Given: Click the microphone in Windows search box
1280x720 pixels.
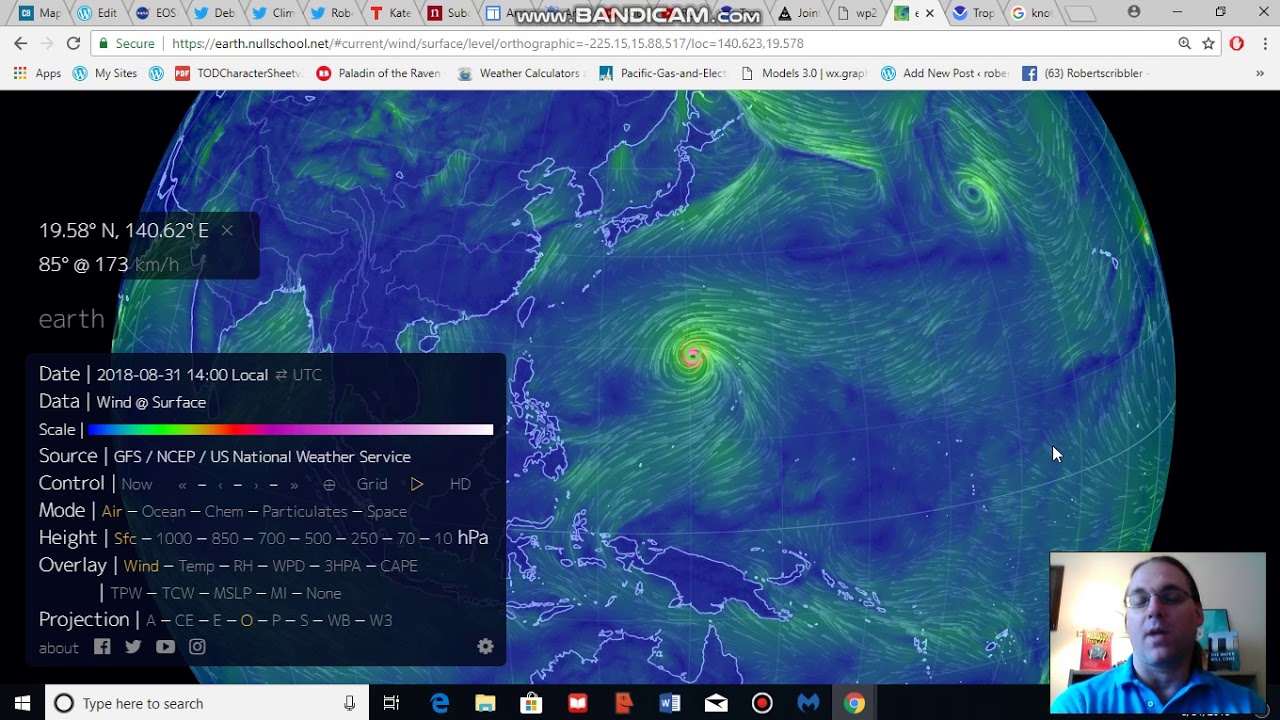Looking at the screenshot, I should tap(349, 703).
